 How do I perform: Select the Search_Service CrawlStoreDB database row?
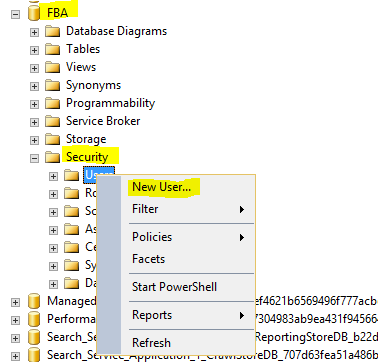[x=212, y=355]
